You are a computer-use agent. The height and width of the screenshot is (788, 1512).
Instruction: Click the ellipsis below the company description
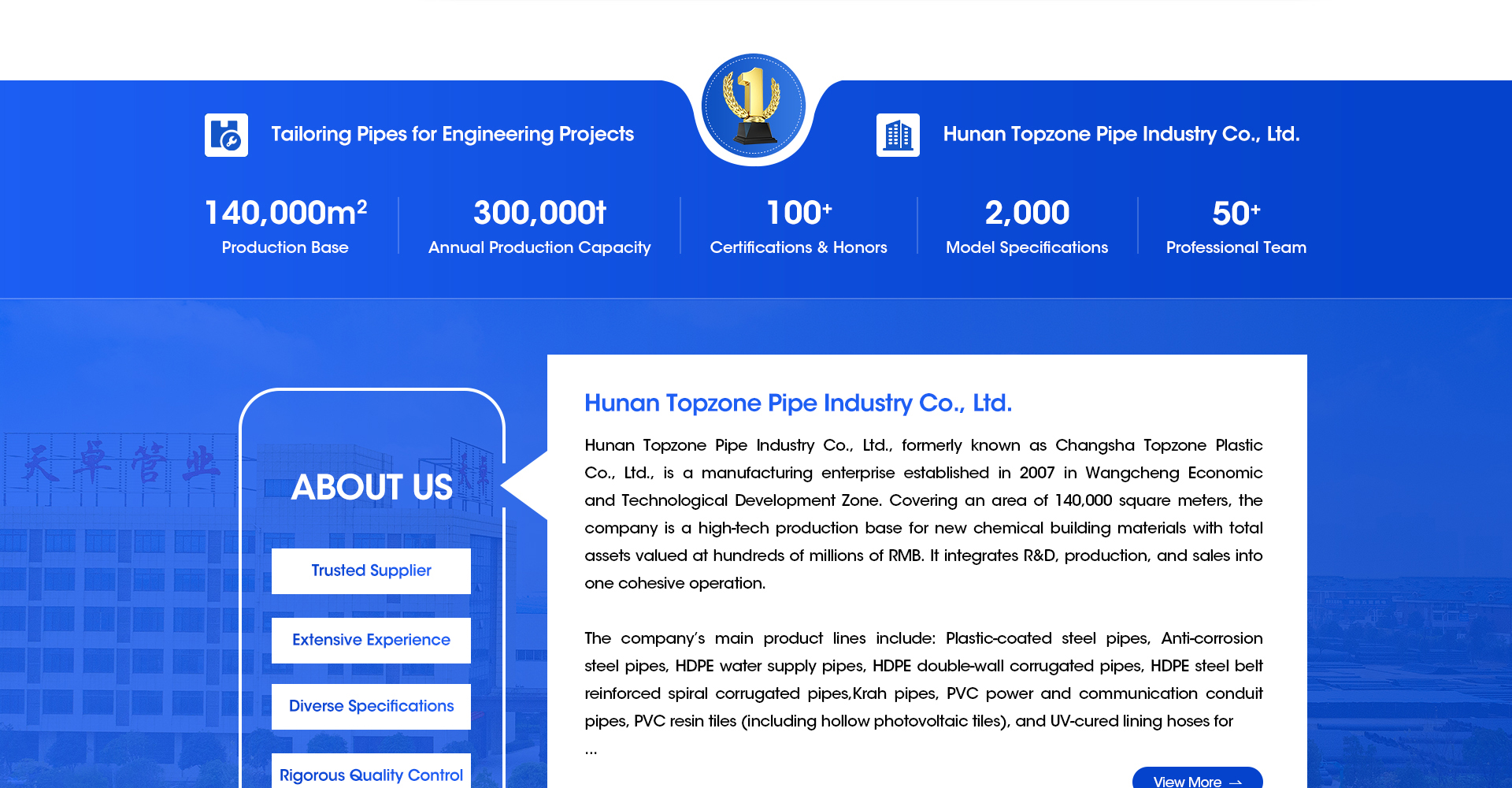(591, 752)
